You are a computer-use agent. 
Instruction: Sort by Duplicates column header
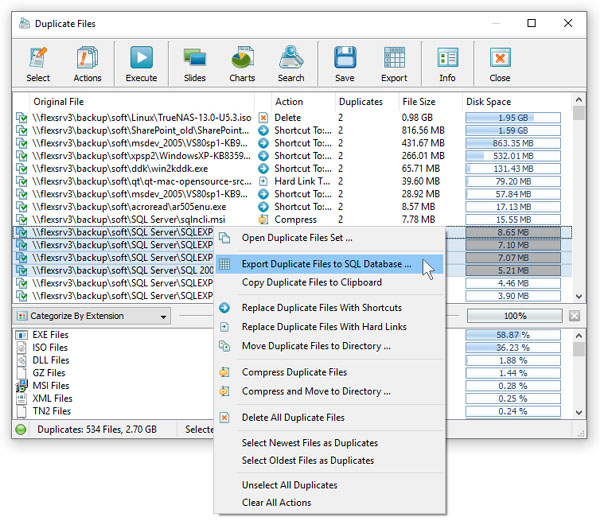coord(367,102)
